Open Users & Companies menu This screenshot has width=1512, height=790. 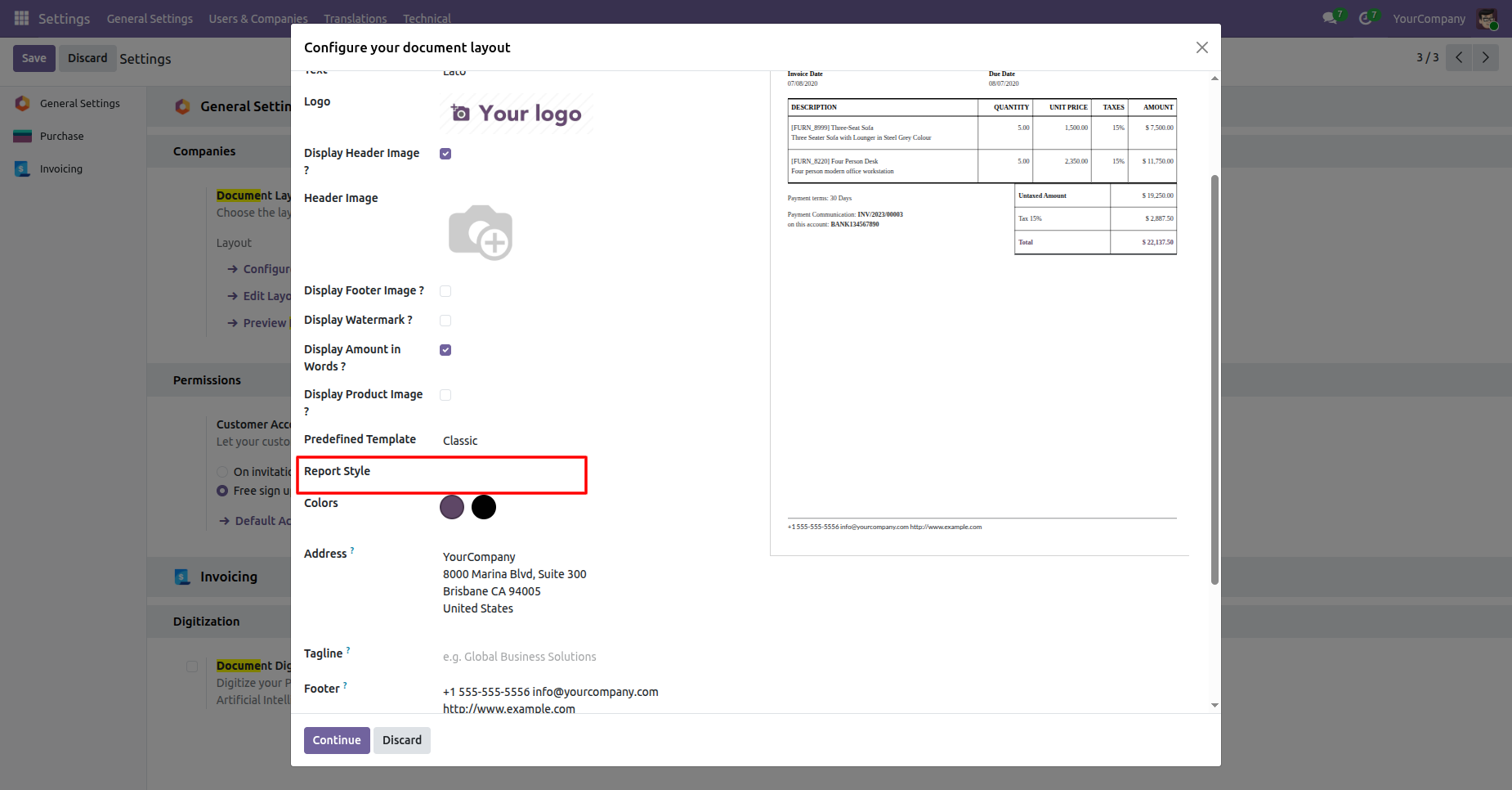pyautogui.click(x=258, y=18)
